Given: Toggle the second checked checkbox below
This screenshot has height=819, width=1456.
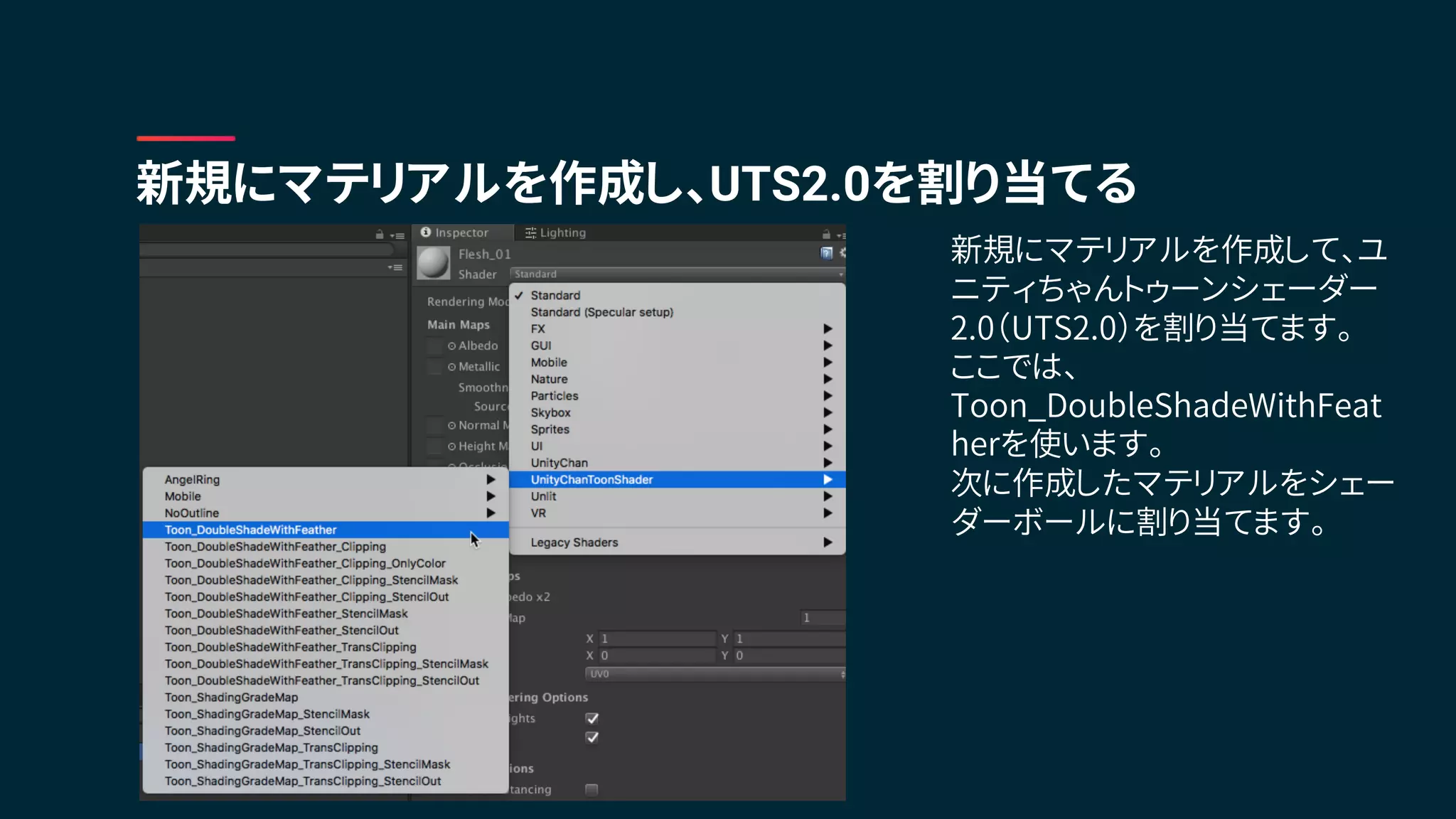Looking at the screenshot, I should 591,737.
